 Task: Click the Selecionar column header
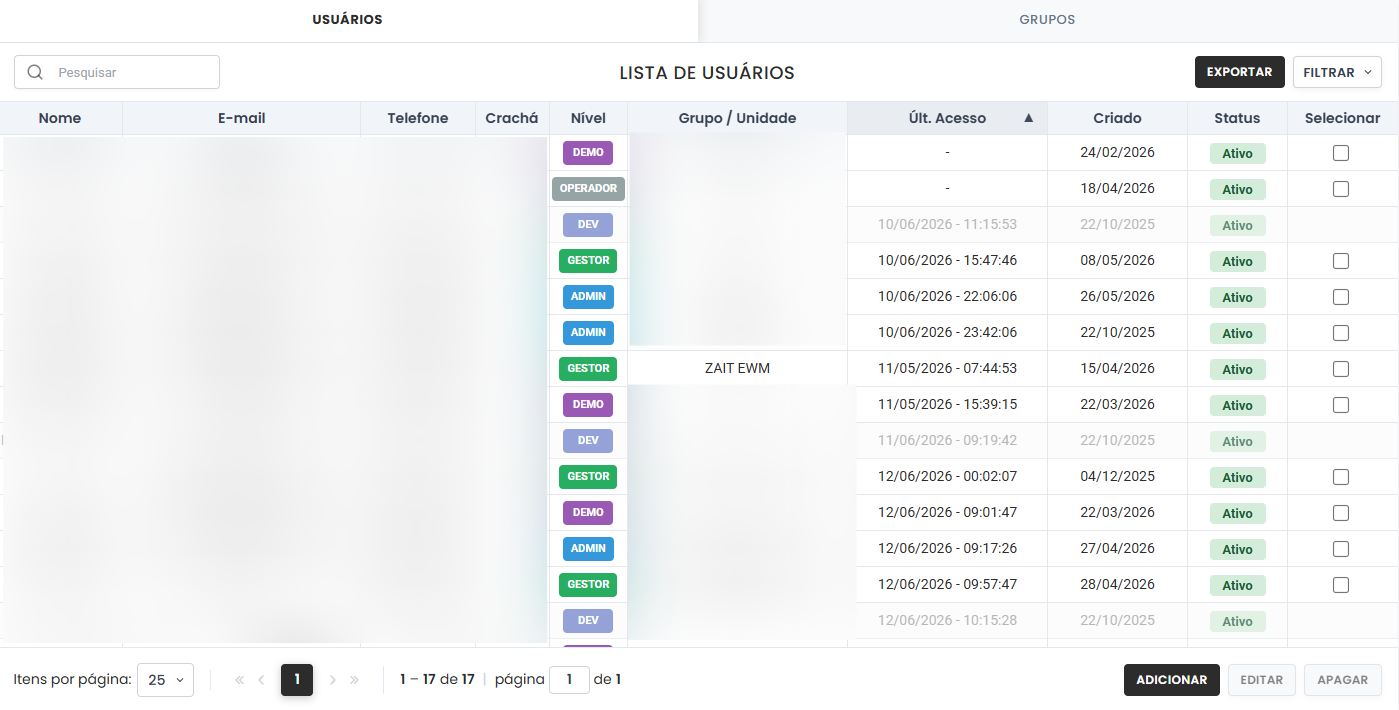[x=1342, y=118]
